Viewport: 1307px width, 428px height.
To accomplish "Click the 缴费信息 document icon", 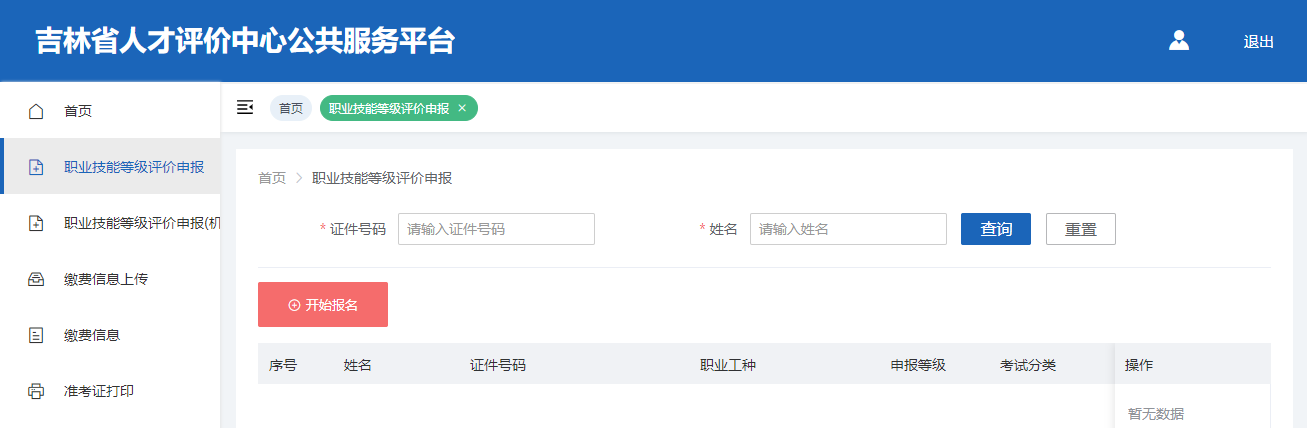I will [36, 335].
